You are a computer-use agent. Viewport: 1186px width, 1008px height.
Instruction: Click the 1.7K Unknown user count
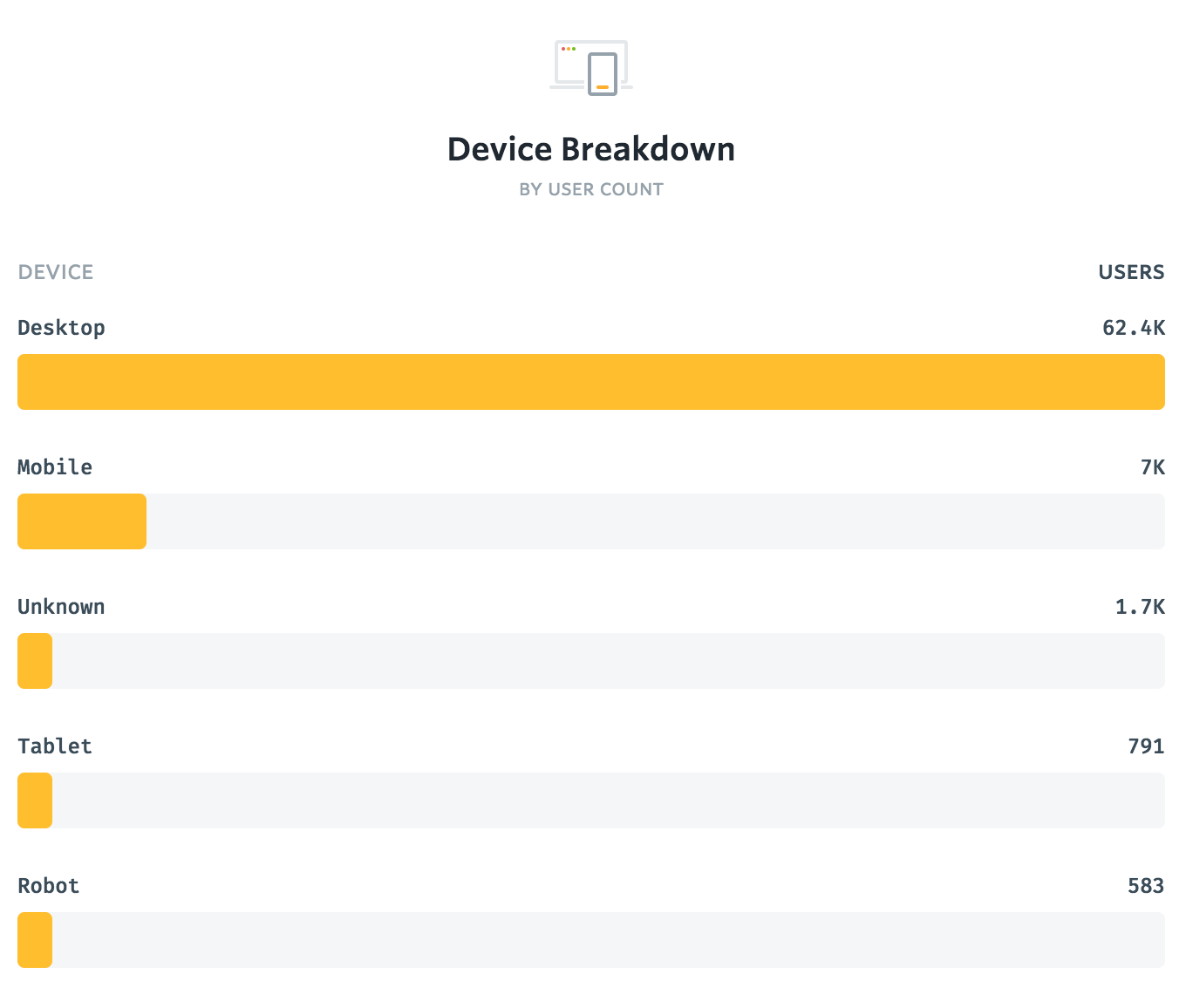(x=1139, y=607)
